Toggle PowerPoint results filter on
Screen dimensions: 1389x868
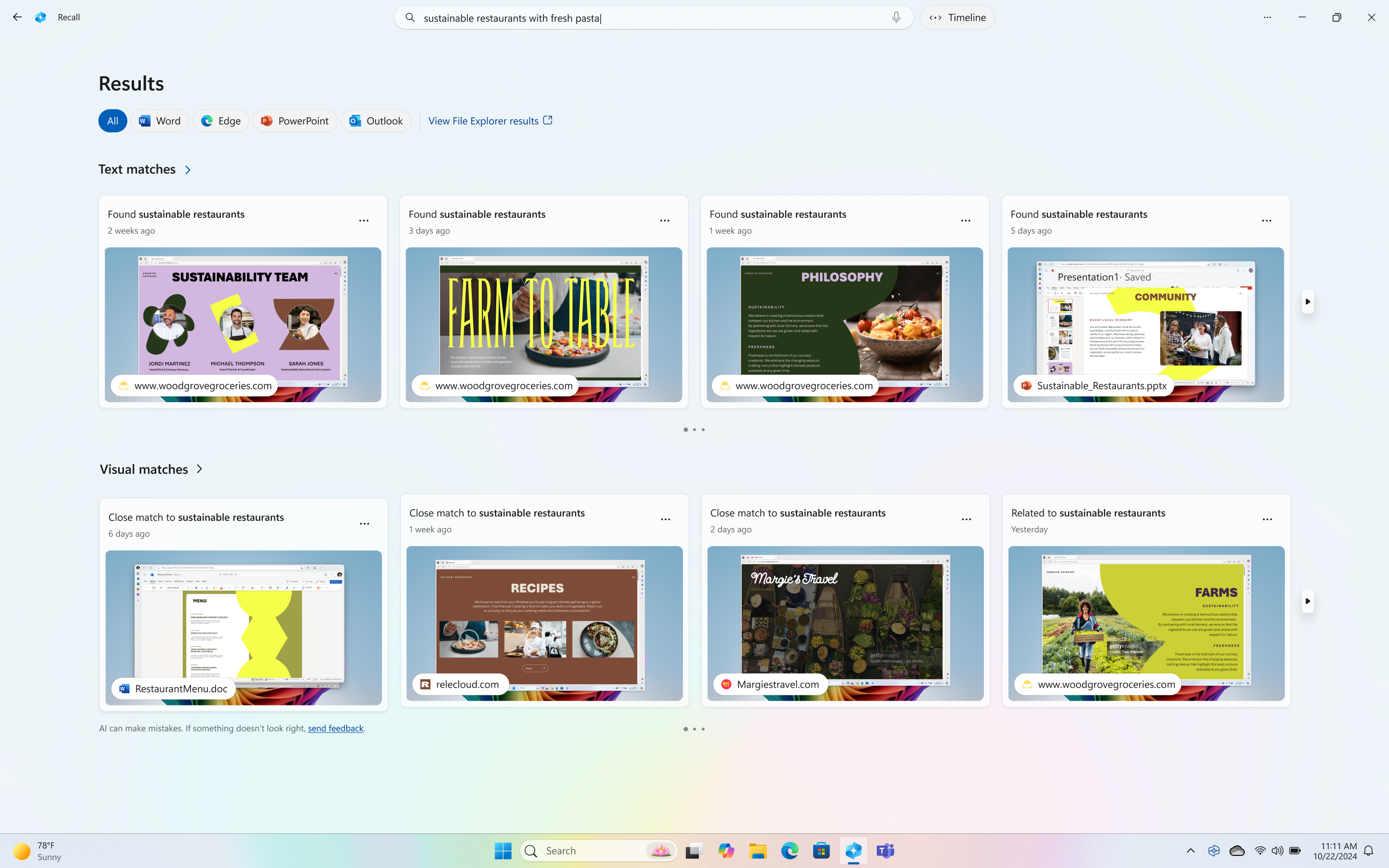click(295, 120)
